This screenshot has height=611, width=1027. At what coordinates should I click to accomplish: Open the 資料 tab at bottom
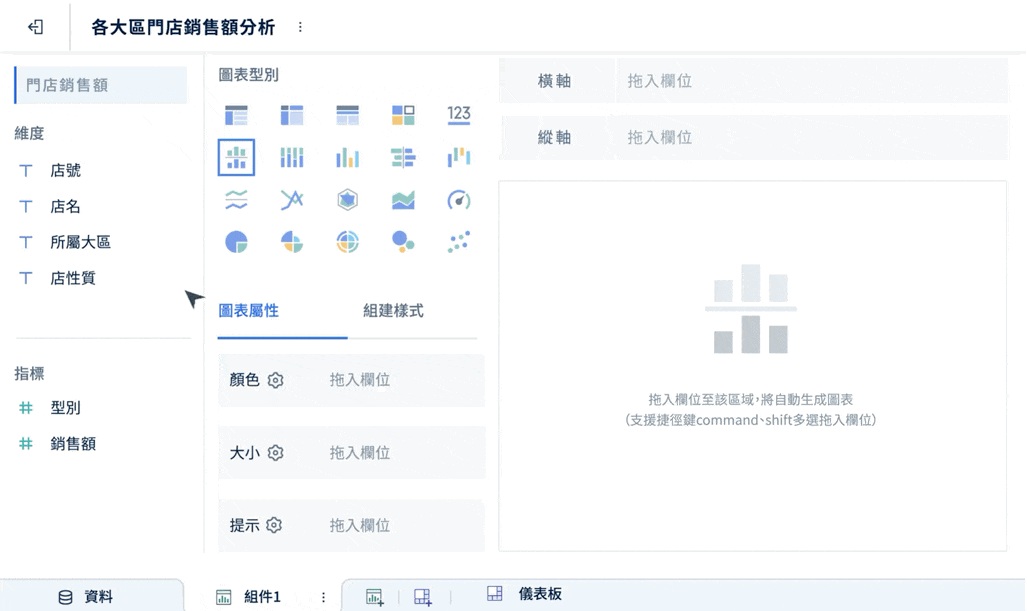point(90,594)
